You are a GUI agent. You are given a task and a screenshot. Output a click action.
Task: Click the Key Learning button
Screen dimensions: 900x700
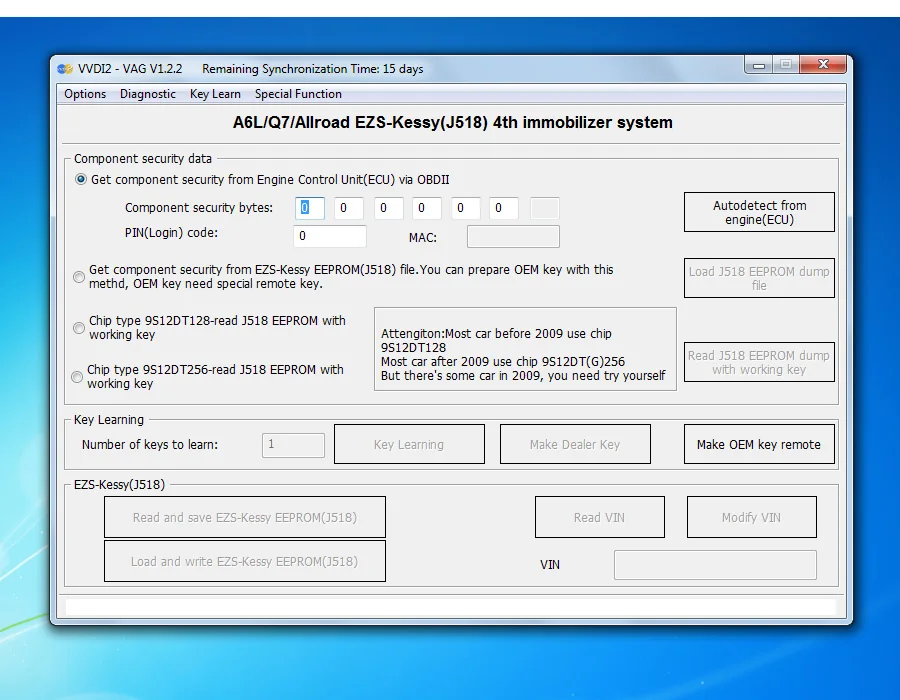[409, 444]
